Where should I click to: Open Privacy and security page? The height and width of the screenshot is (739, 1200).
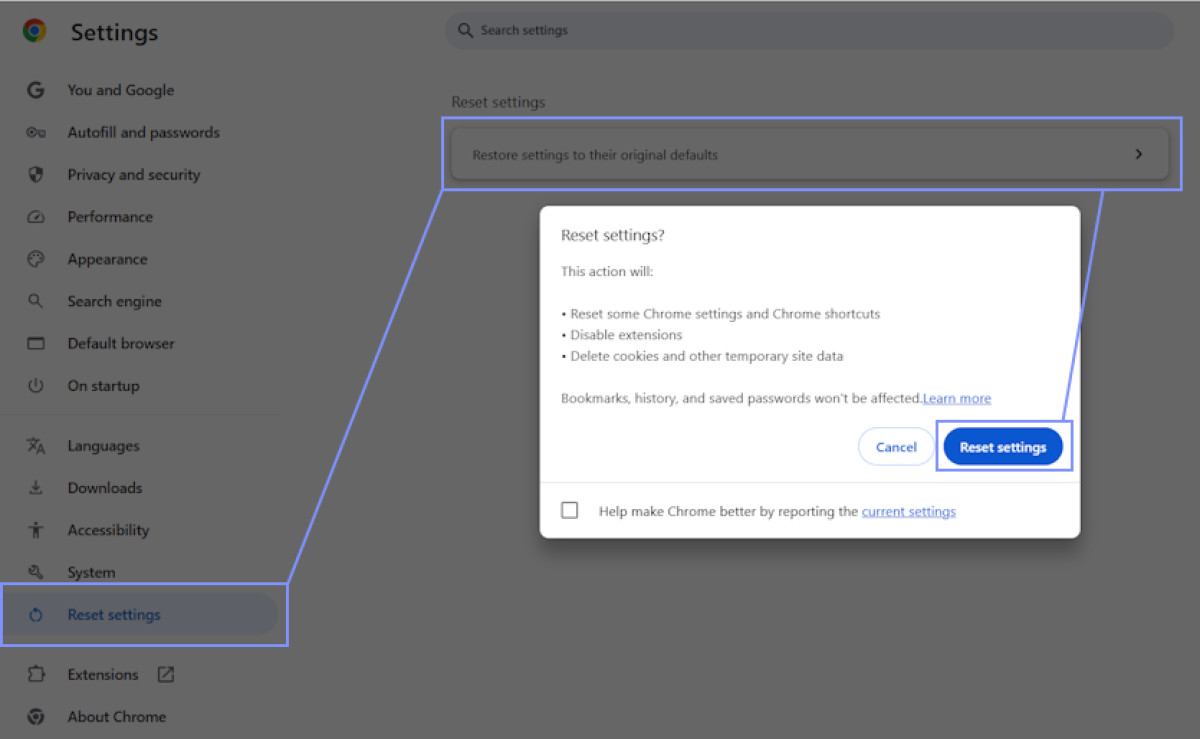134,174
